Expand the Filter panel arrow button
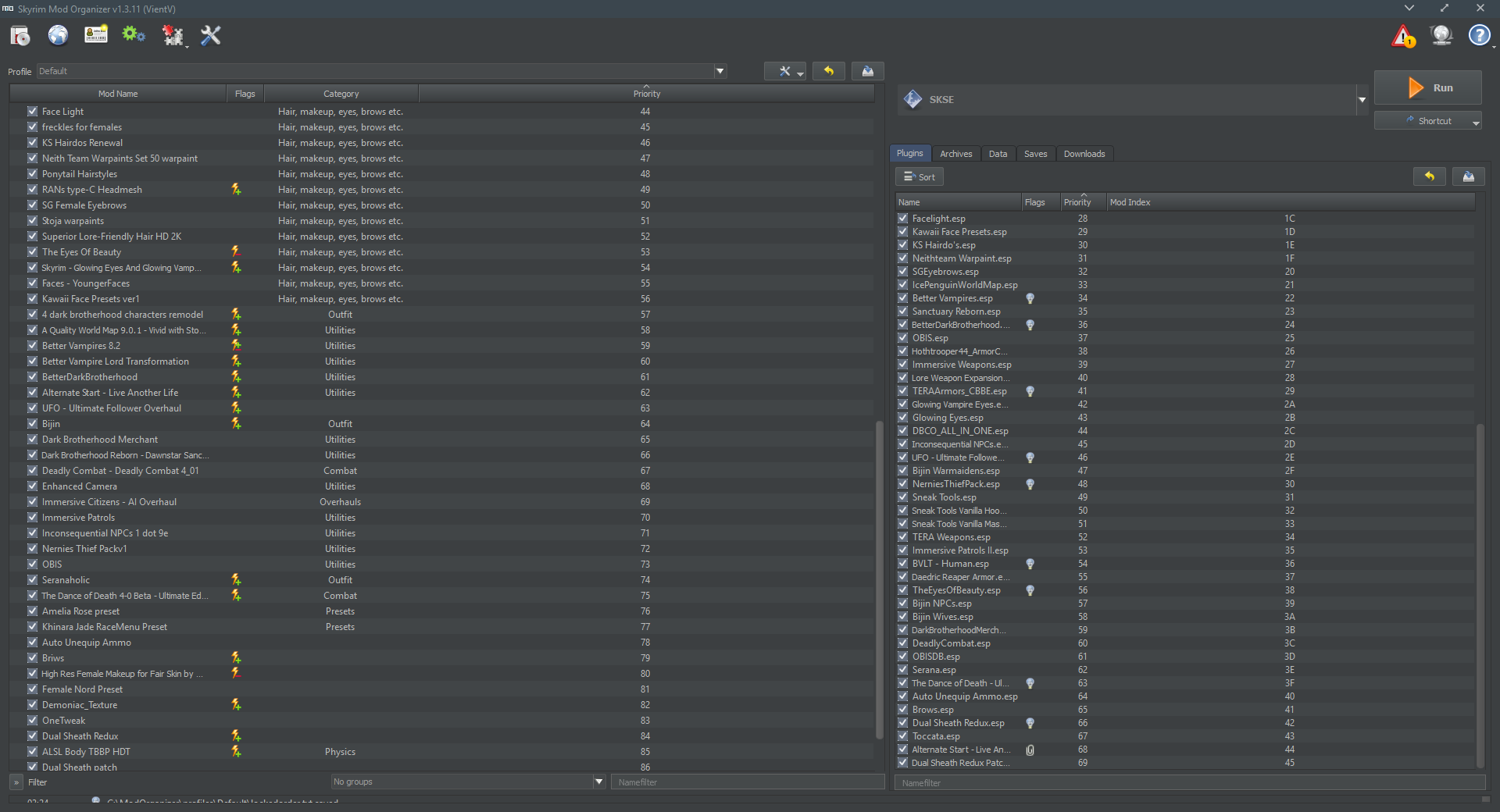Image resolution: width=1500 pixels, height=812 pixels. tap(16, 782)
